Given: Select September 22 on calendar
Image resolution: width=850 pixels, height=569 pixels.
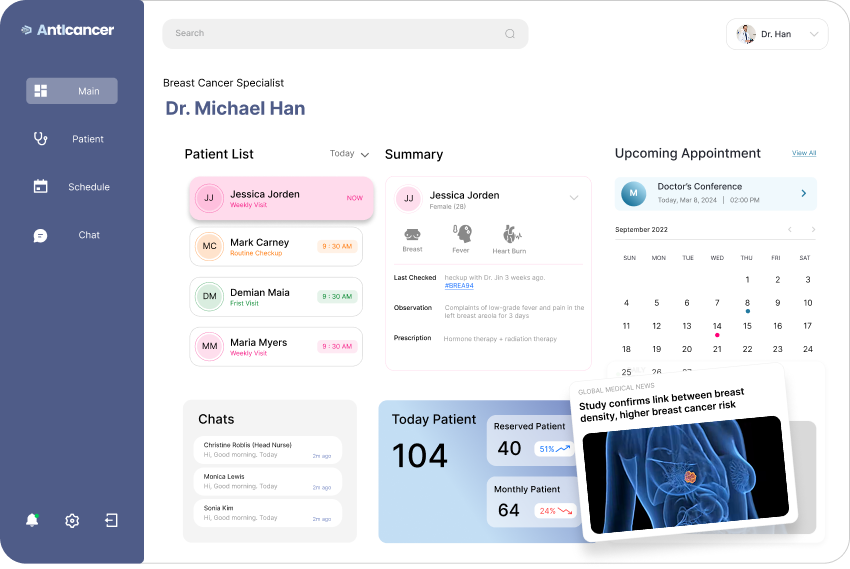Looking at the screenshot, I should (x=747, y=349).
